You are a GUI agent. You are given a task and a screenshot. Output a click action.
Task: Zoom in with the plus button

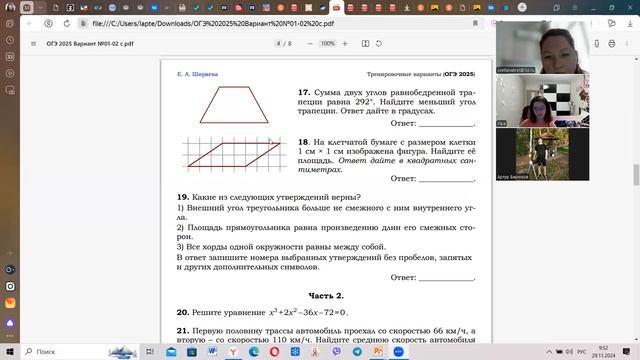point(345,44)
